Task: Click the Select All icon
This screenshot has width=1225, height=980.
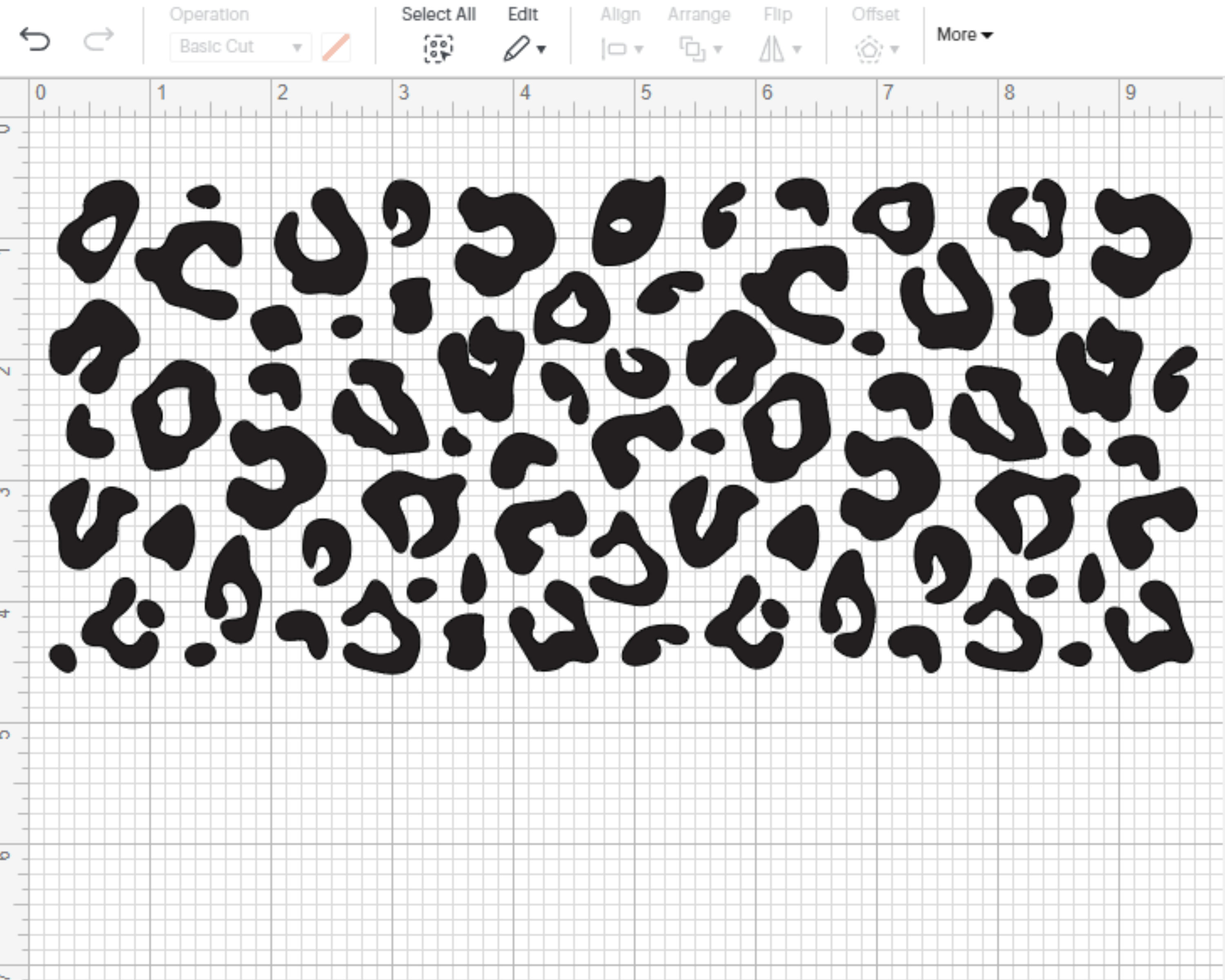Action: 438,49
